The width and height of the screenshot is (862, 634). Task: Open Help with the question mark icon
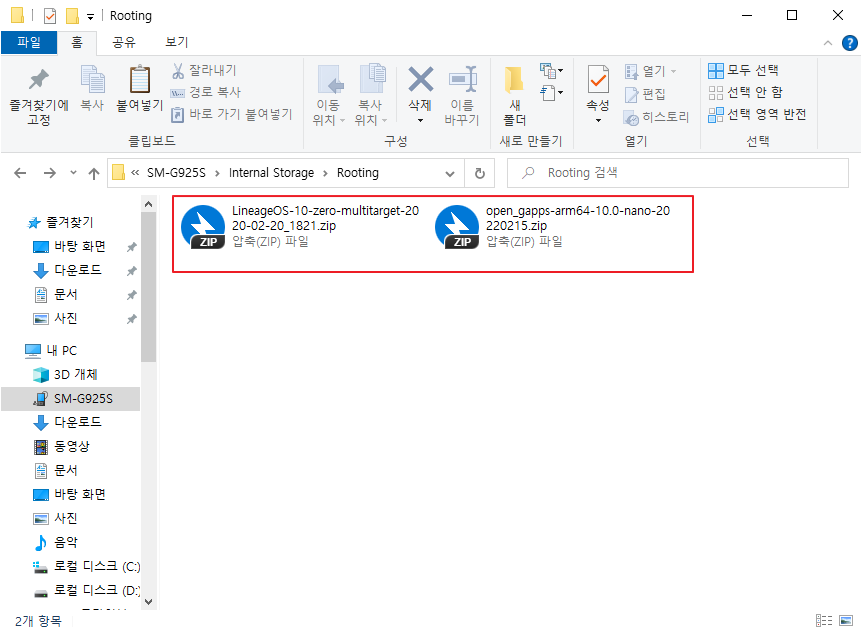(x=849, y=43)
